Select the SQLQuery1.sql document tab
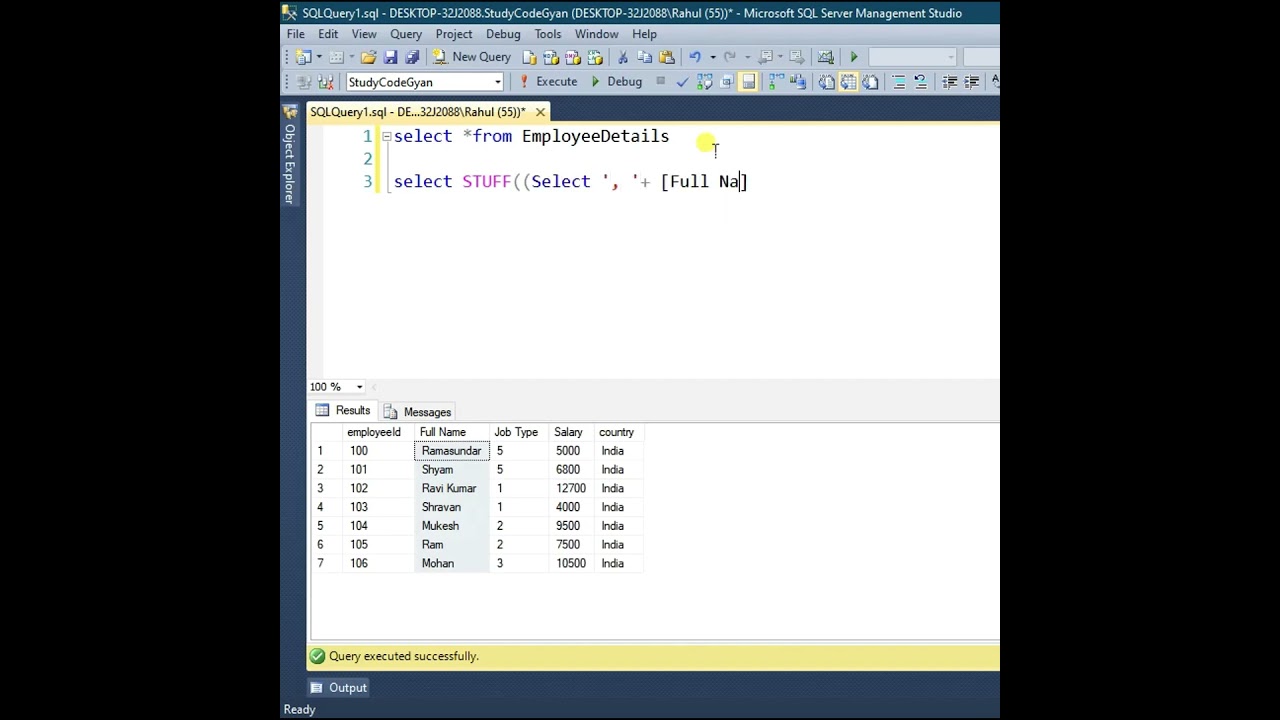The width and height of the screenshot is (1280, 720). (417, 112)
